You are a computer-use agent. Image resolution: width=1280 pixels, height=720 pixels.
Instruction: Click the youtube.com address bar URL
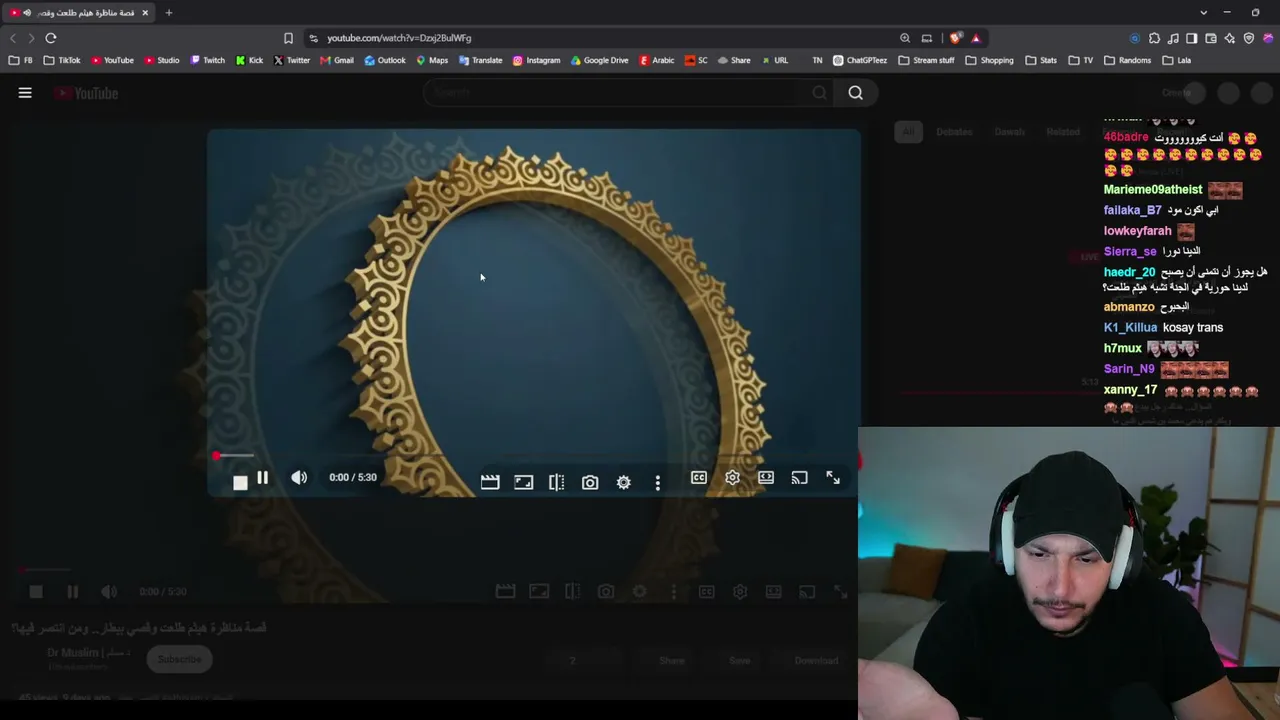(399, 38)
